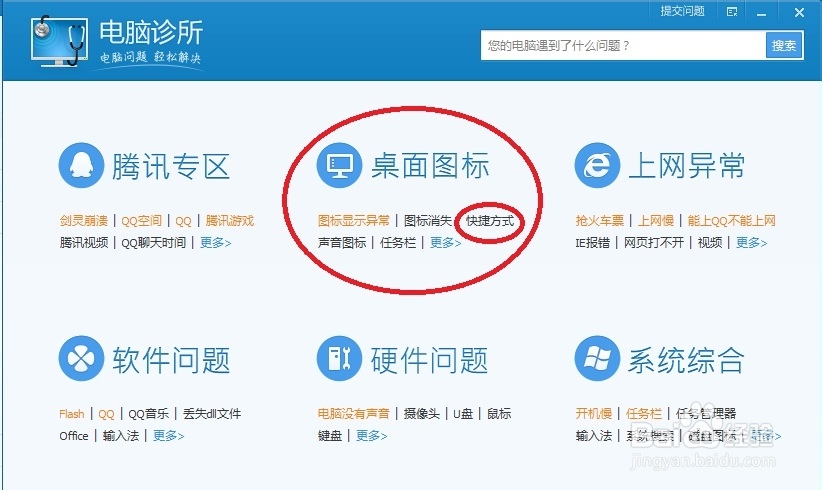Open the QQ音乐 link
This screenshot has height=490, width=822.
148,414
